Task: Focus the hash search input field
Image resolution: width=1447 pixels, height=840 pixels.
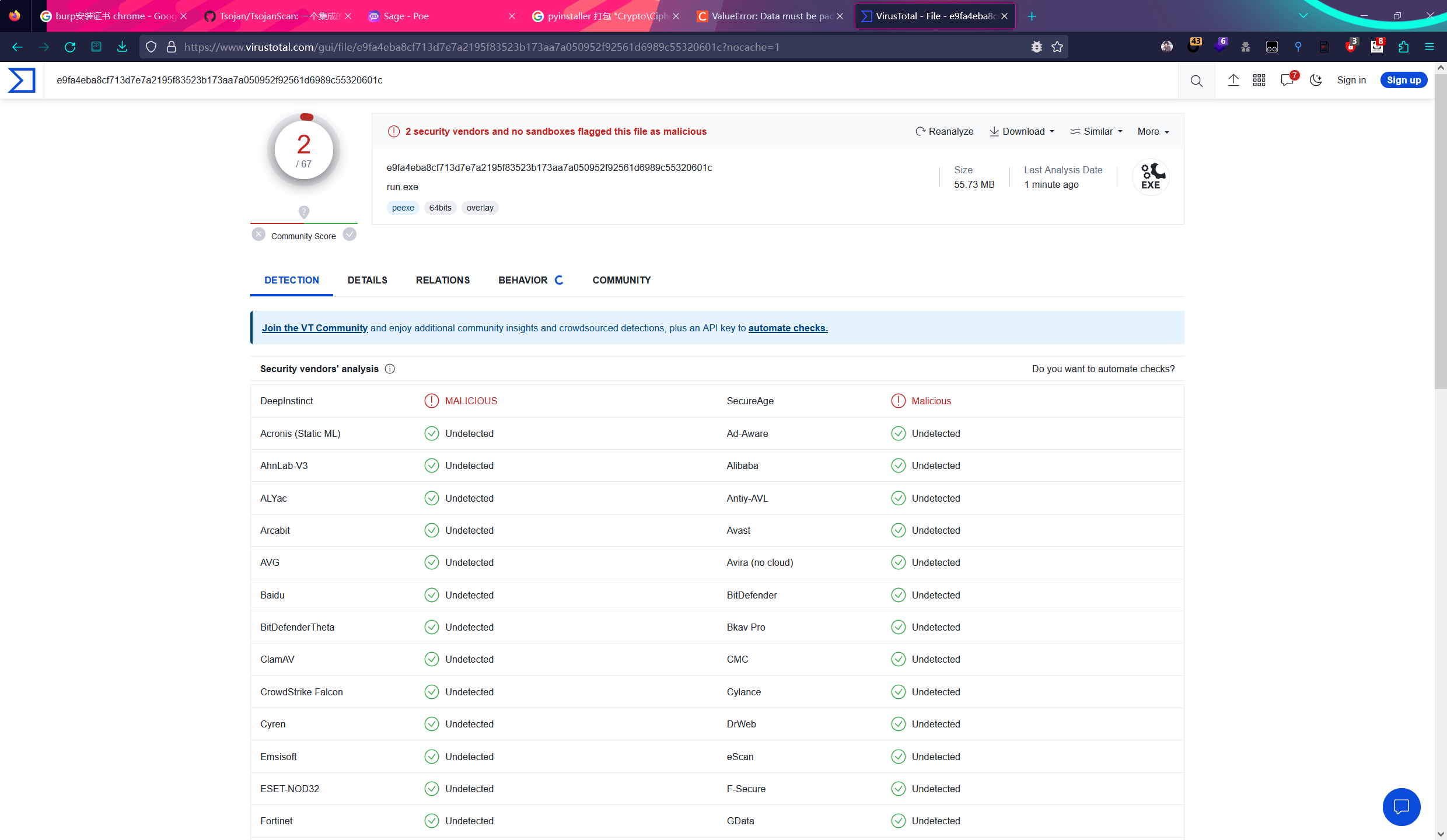Action: tap(611, 80)
